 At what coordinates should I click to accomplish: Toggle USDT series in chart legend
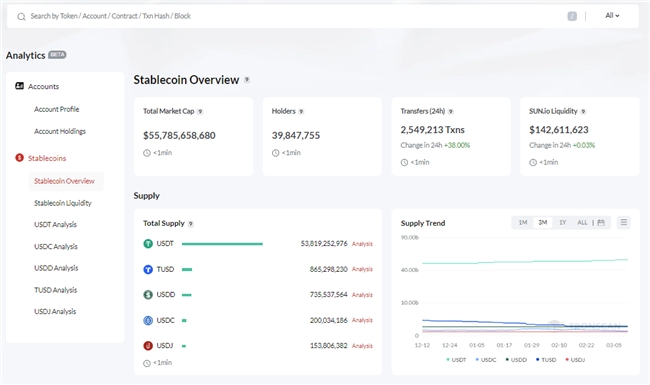click(456, 360)
